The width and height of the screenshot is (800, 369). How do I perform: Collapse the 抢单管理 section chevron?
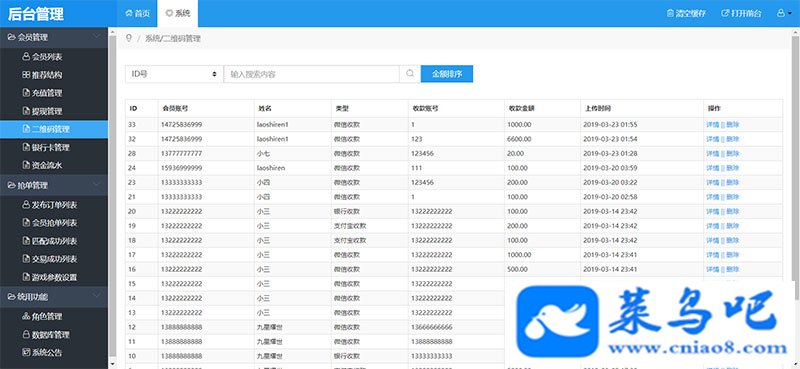pos(97,185)
